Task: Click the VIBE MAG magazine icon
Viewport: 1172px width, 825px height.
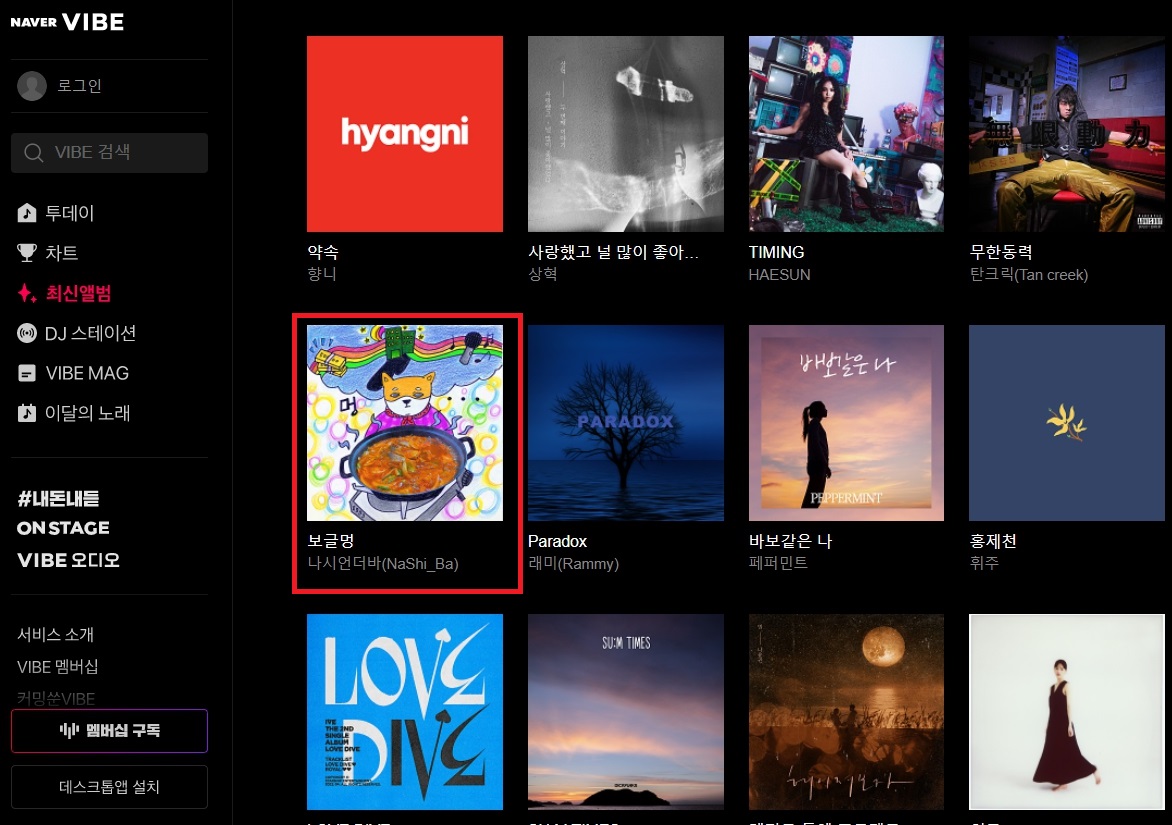Action: coord(27,373)
